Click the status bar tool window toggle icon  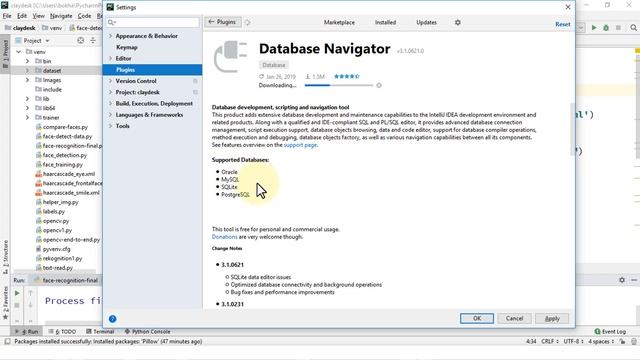[7, 341]
